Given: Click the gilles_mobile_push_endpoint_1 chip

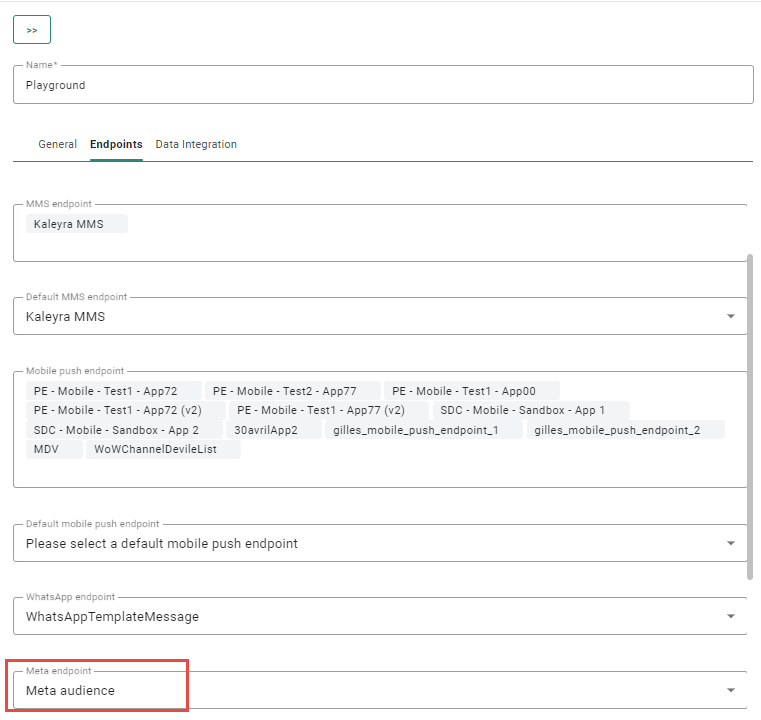Looking at the screenshot, I should click(424, 430).
